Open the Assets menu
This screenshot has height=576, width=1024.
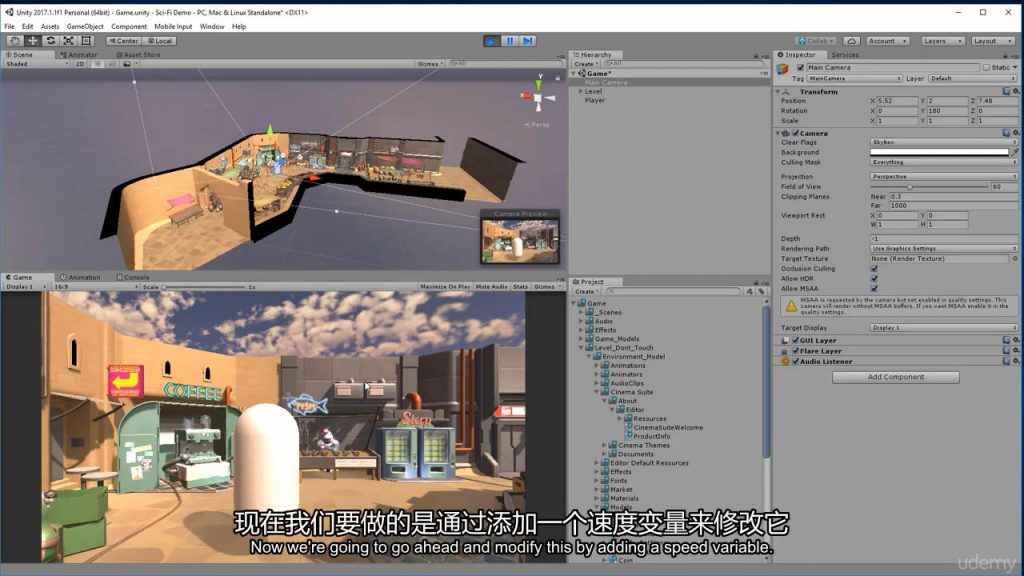[50, 27]
